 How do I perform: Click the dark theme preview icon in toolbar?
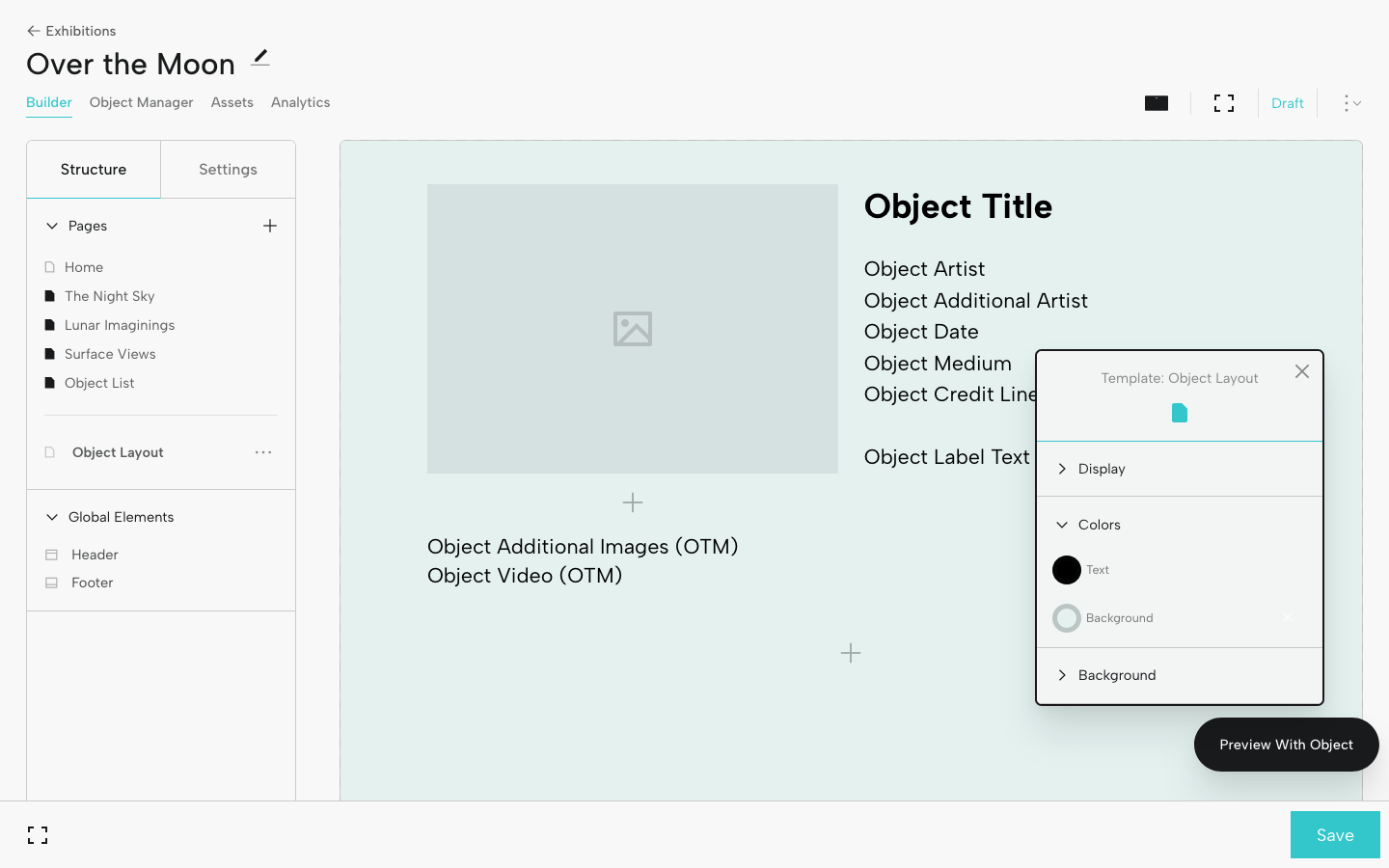click(1156, 102)
